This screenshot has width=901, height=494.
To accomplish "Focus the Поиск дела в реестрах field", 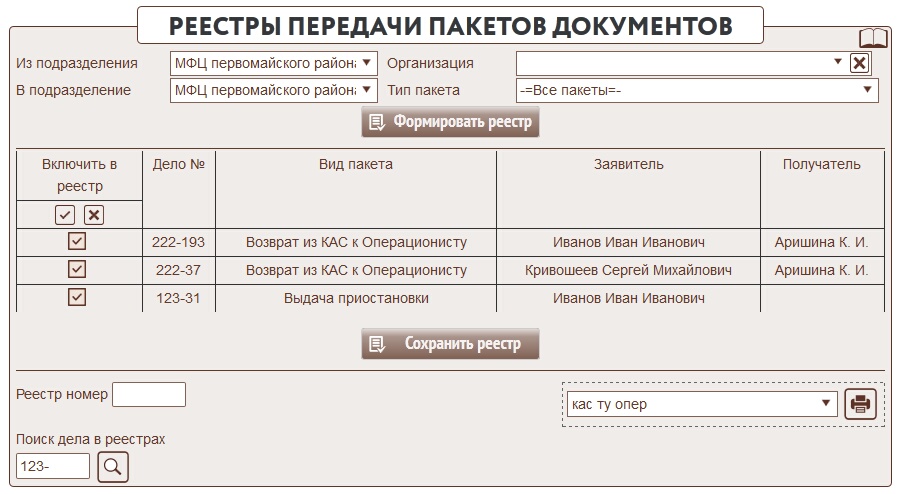I will (53, 466).
